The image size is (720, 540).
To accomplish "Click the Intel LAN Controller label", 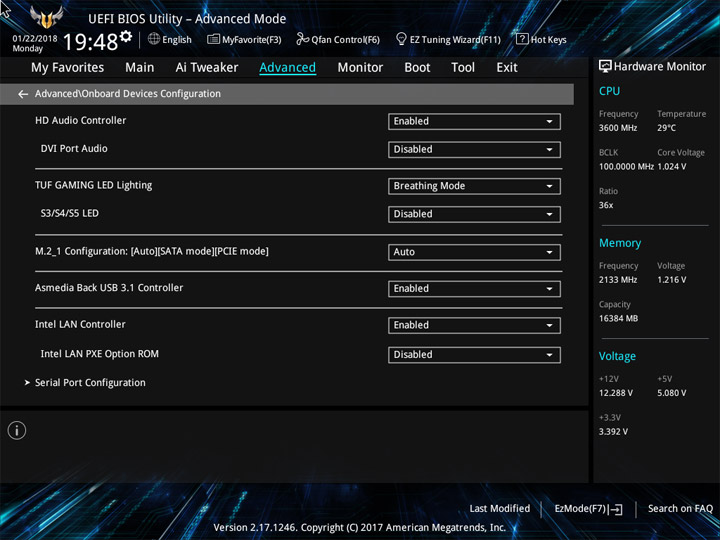I will pyautogui.click(x=80, y=324).
